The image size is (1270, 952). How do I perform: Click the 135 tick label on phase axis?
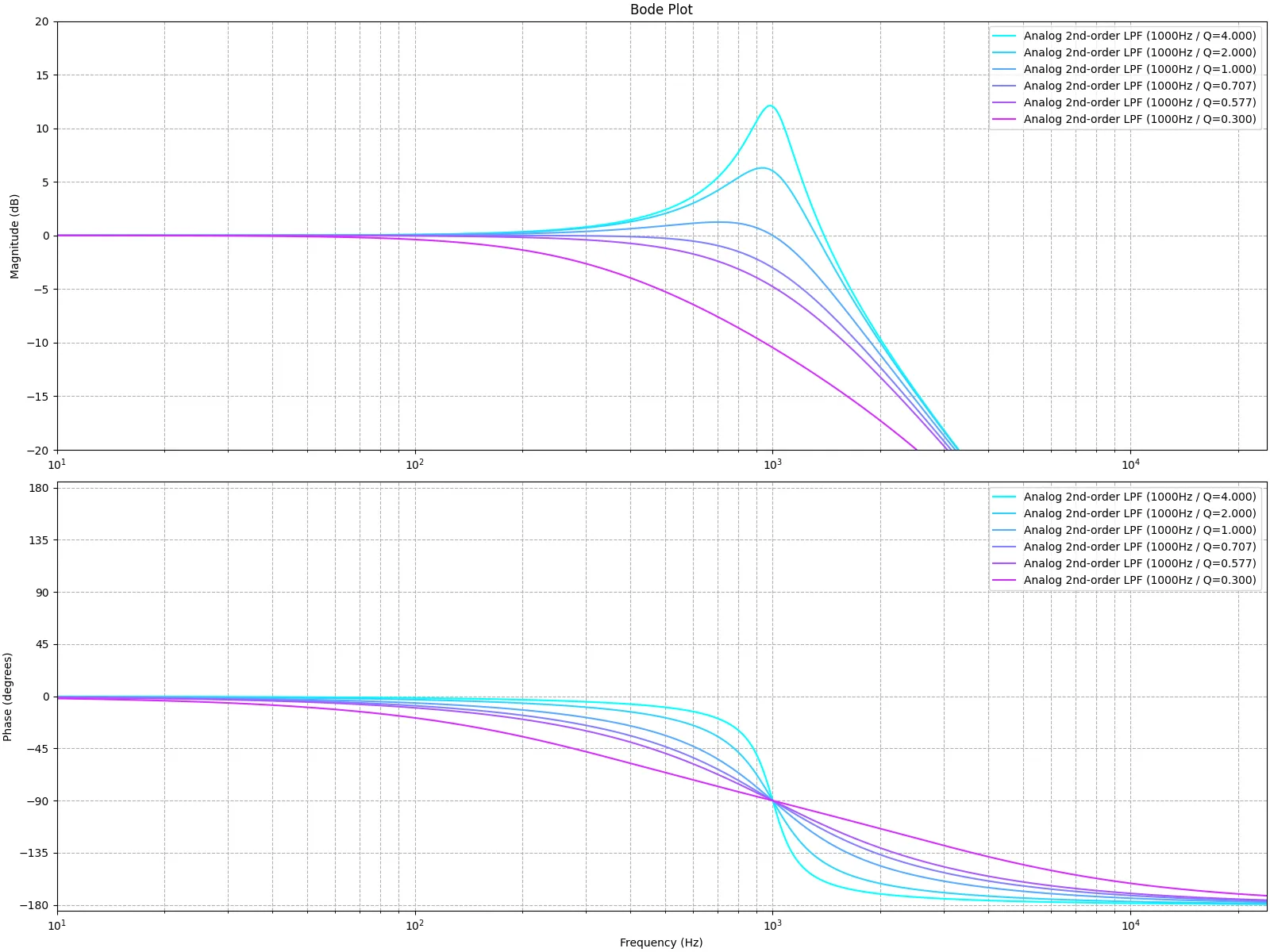click(39, 540)
